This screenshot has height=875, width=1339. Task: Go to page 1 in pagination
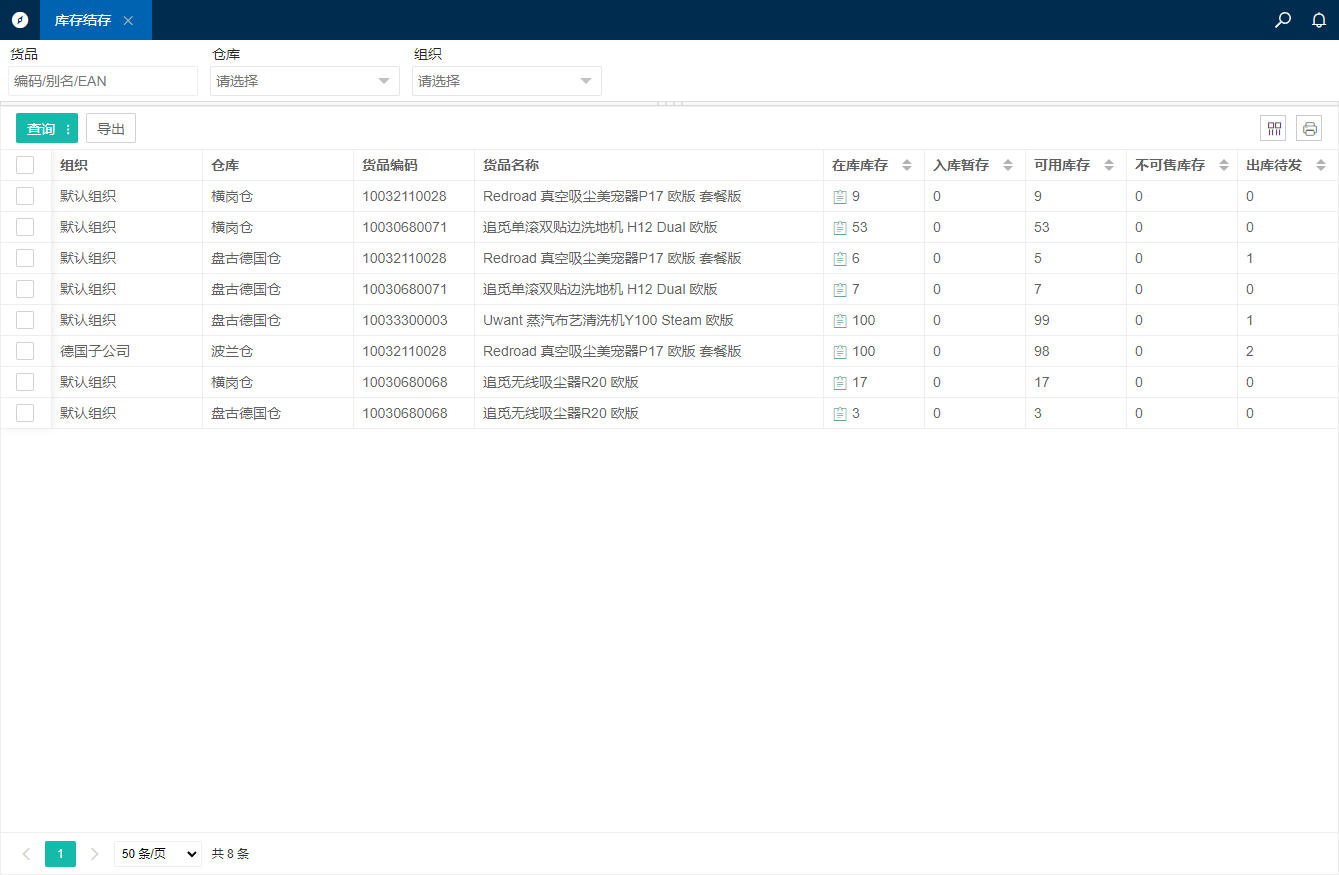pyautogui.click(x=60, y=854)
